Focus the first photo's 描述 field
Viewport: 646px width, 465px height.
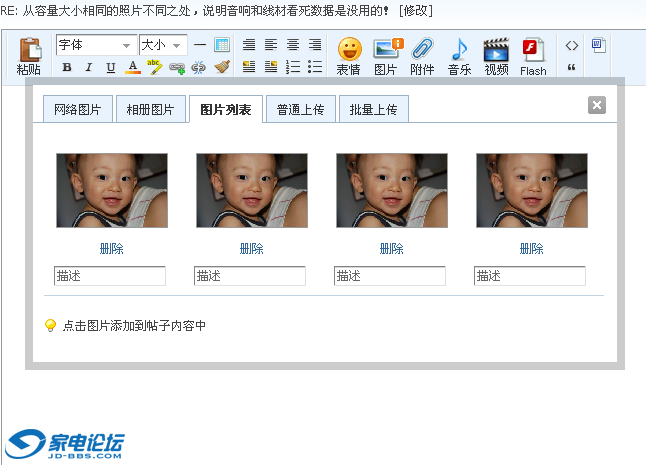[110, 276]
